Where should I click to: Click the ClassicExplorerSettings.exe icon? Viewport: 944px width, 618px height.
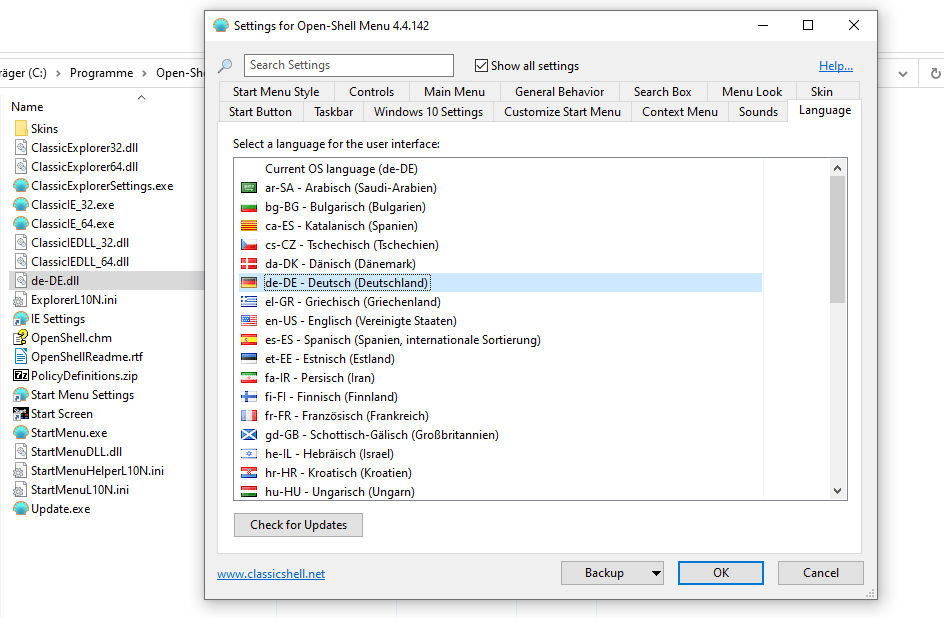point(22,185)
